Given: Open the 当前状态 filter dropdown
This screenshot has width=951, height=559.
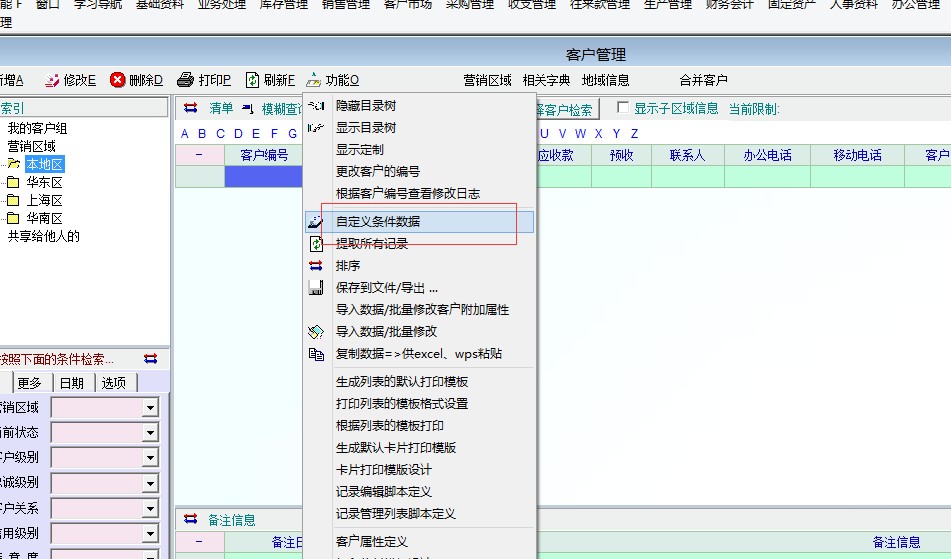Looking at the screenshot, I should 150,433.
